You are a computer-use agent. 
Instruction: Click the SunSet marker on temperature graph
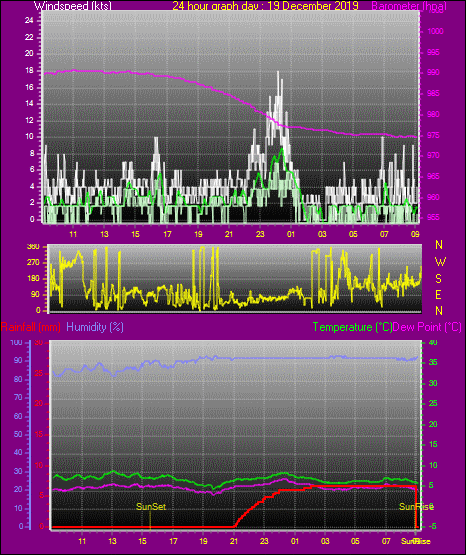(x=151, y=507)
